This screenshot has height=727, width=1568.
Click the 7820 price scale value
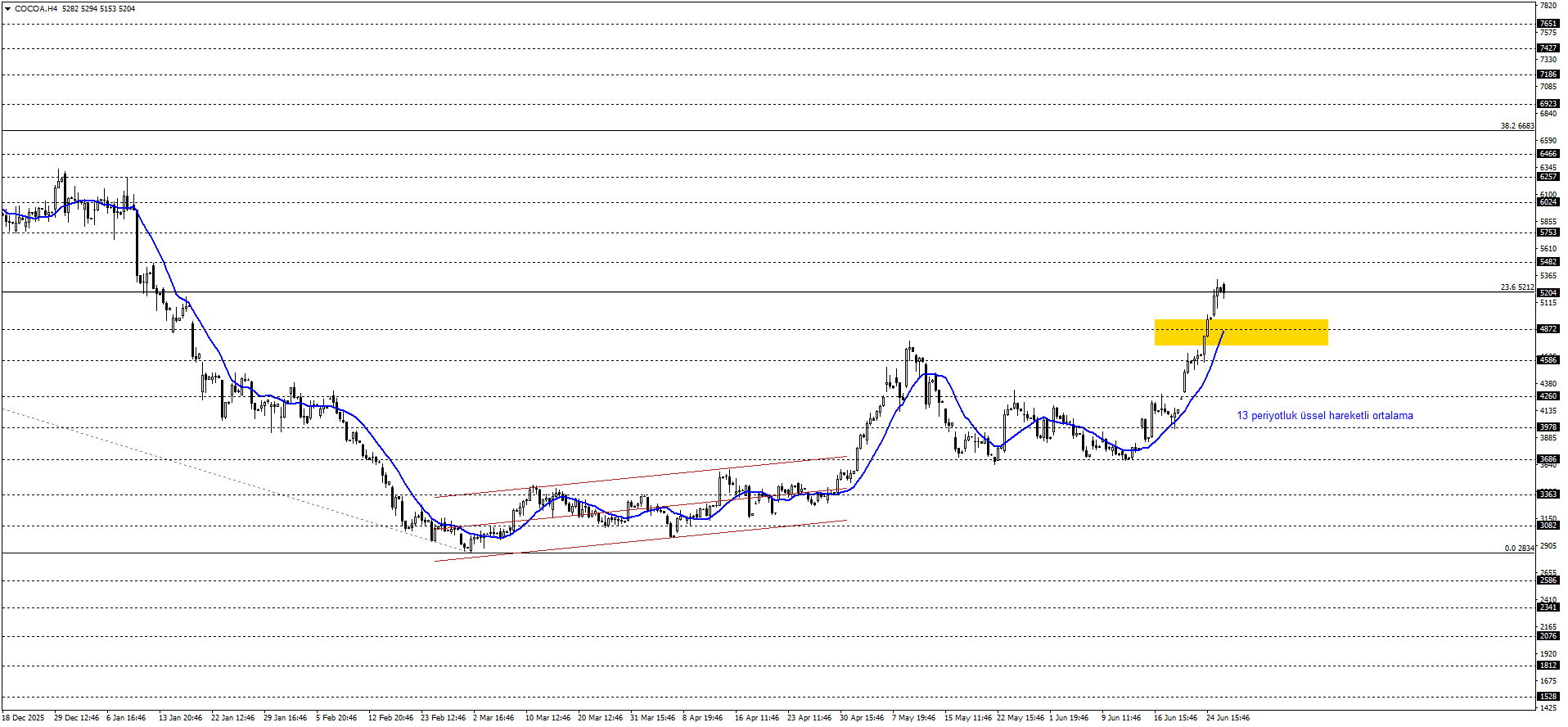click(x=1548, y=6)
